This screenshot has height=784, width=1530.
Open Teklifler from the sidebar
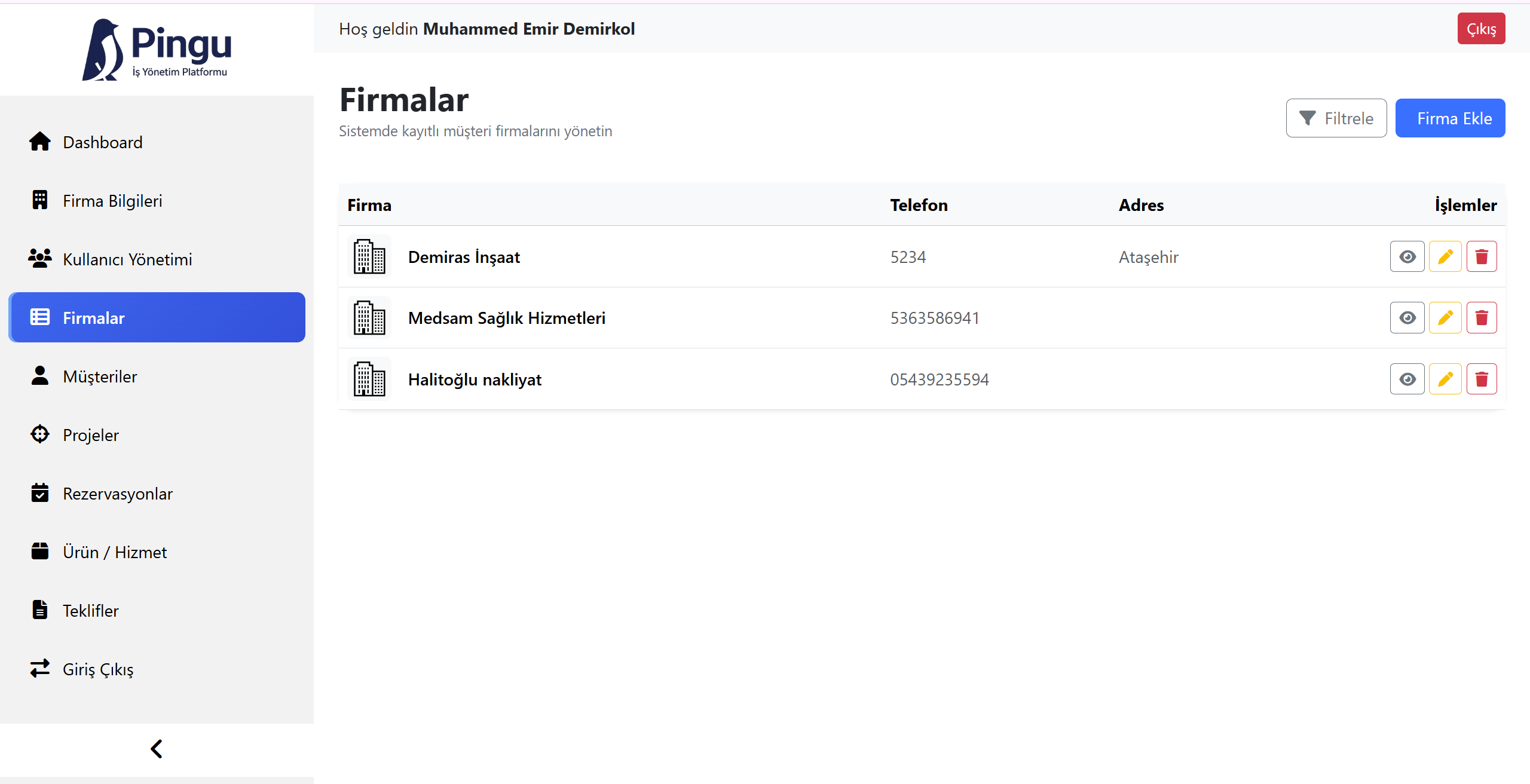coord(91,611)
